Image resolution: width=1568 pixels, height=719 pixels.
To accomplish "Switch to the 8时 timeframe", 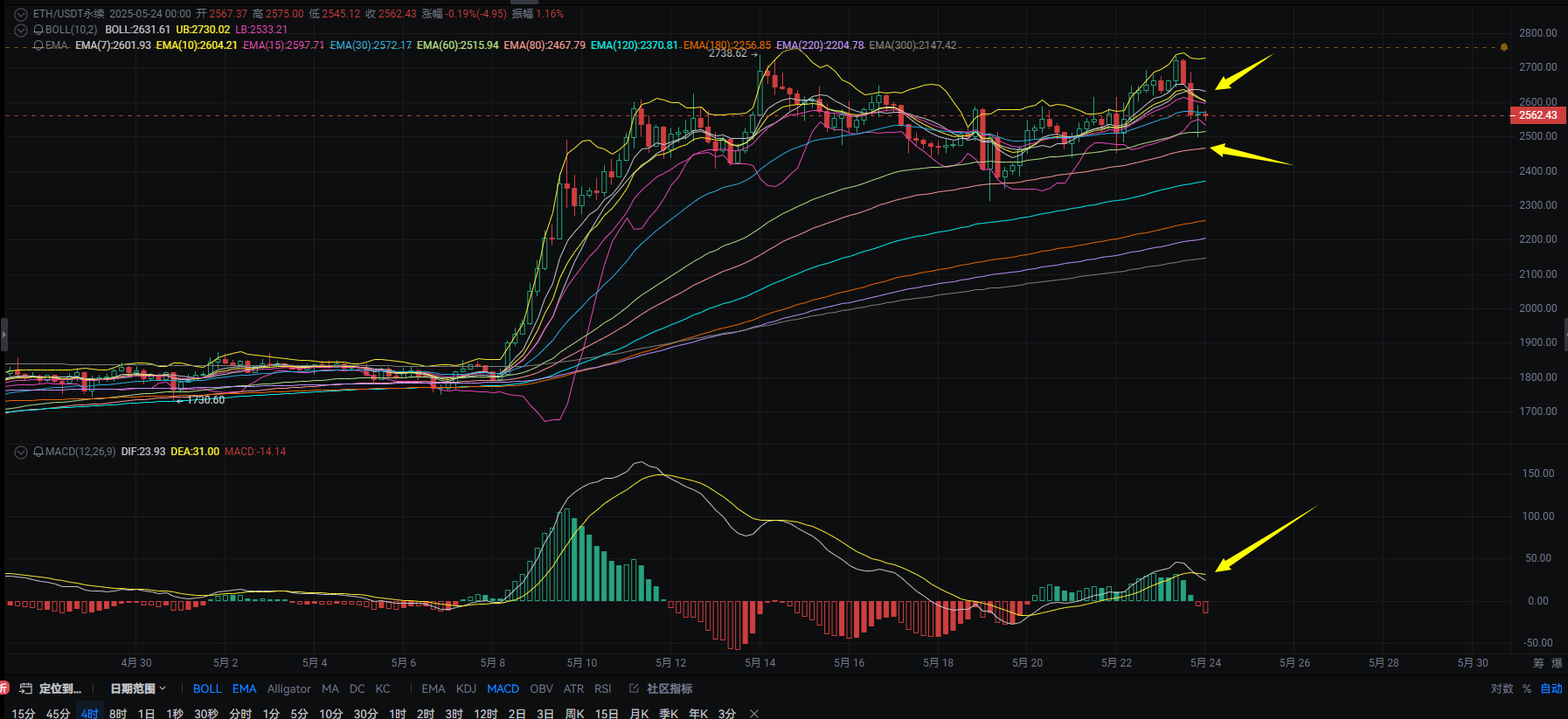I will pyautogui.click(x=118, y=714).
